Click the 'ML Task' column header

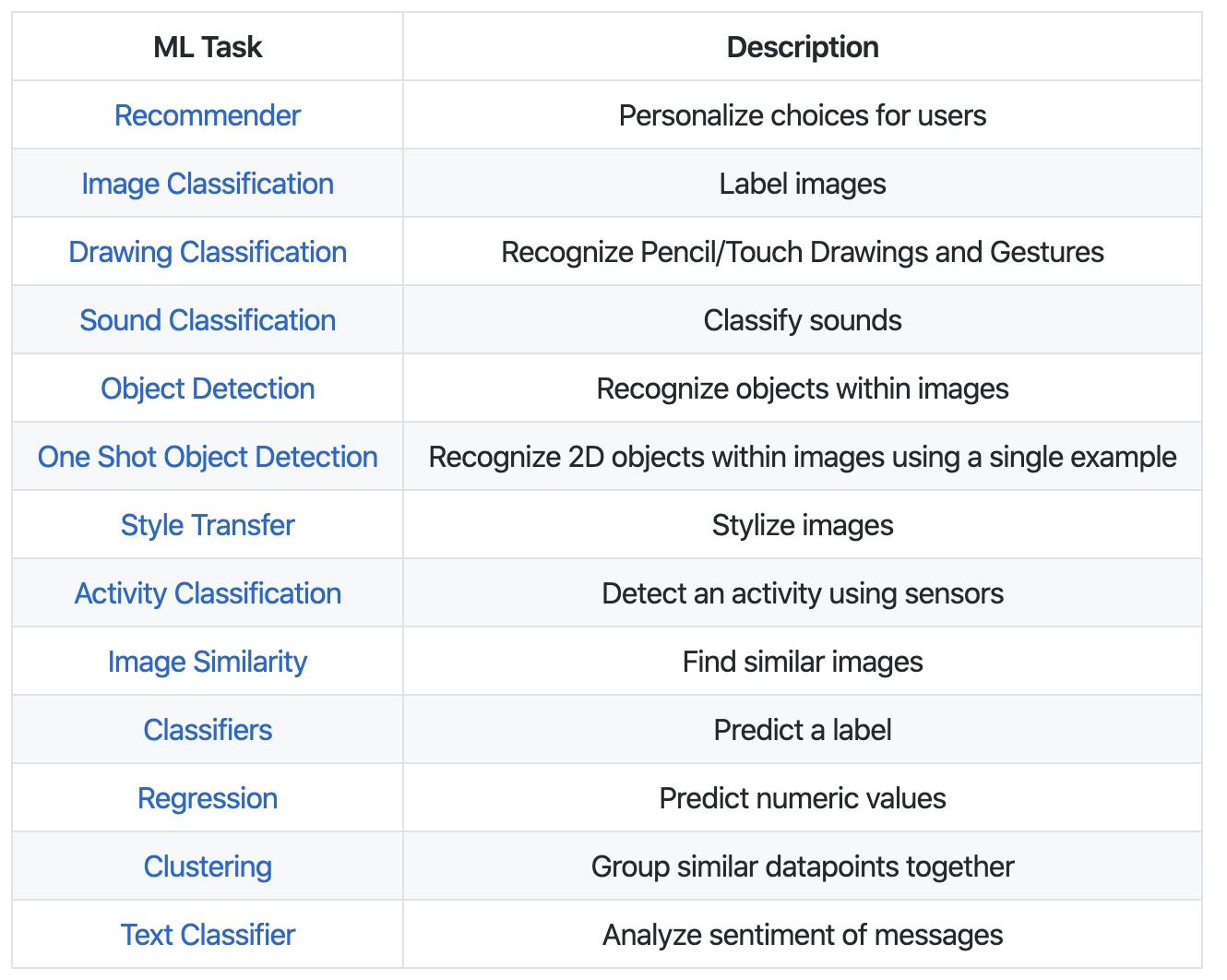click(x=208, y=47)
